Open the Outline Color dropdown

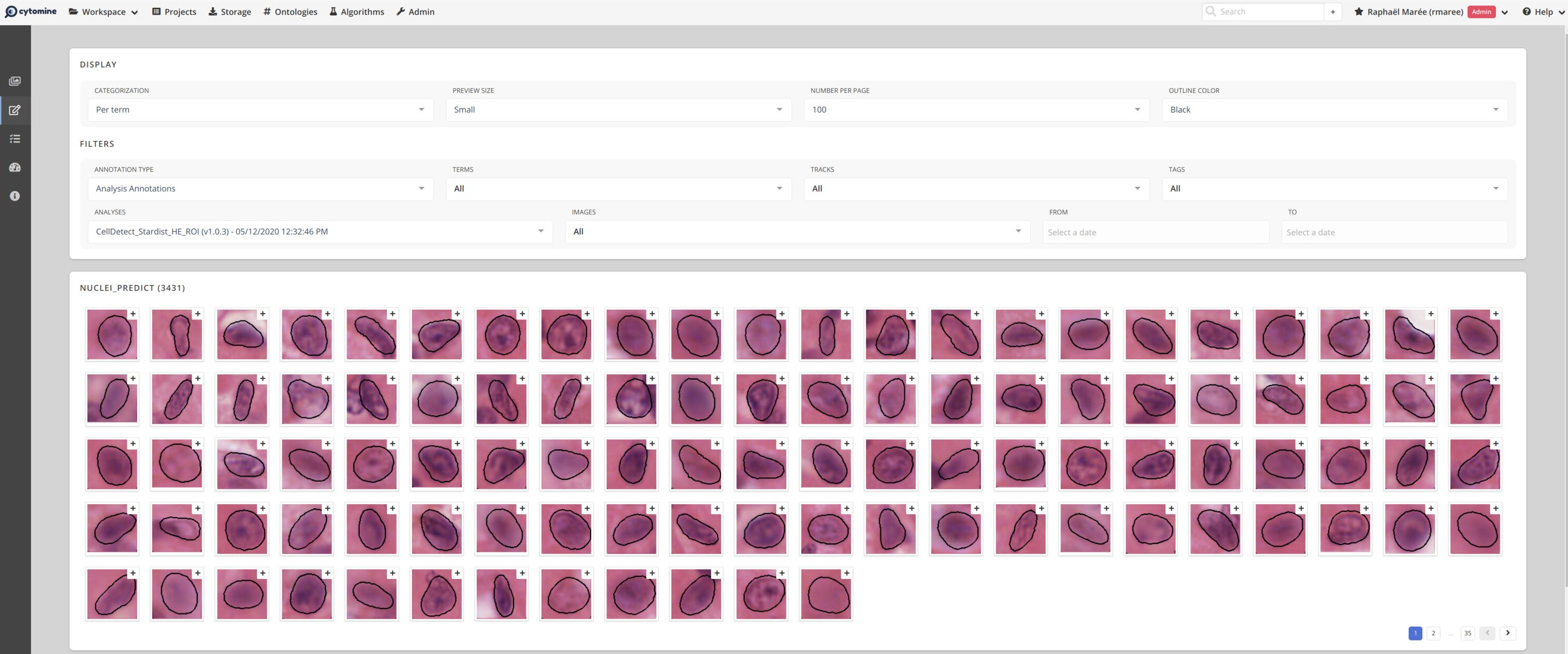tap(1334, 110)
